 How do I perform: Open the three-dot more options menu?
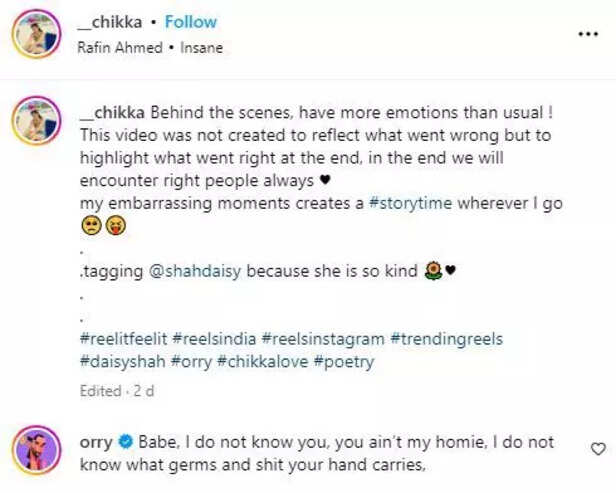click(587, 33)
